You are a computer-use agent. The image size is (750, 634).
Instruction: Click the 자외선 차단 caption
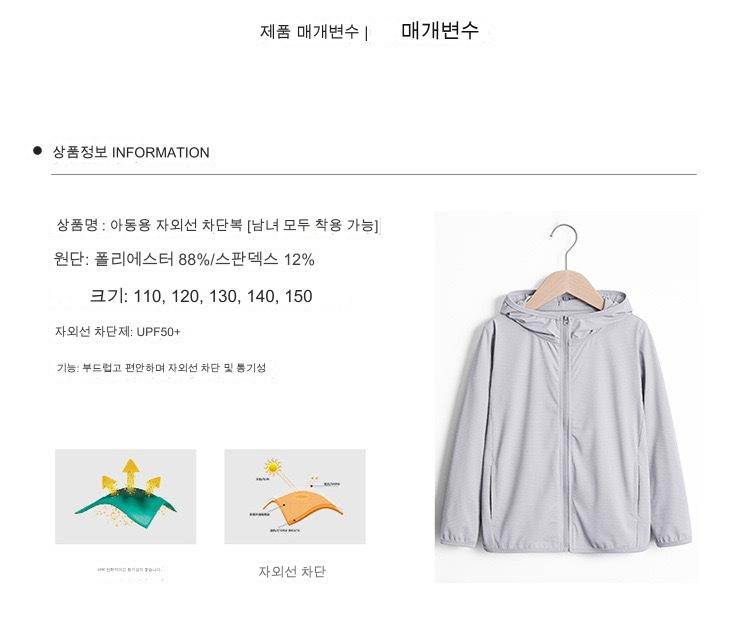pos(292,571)
